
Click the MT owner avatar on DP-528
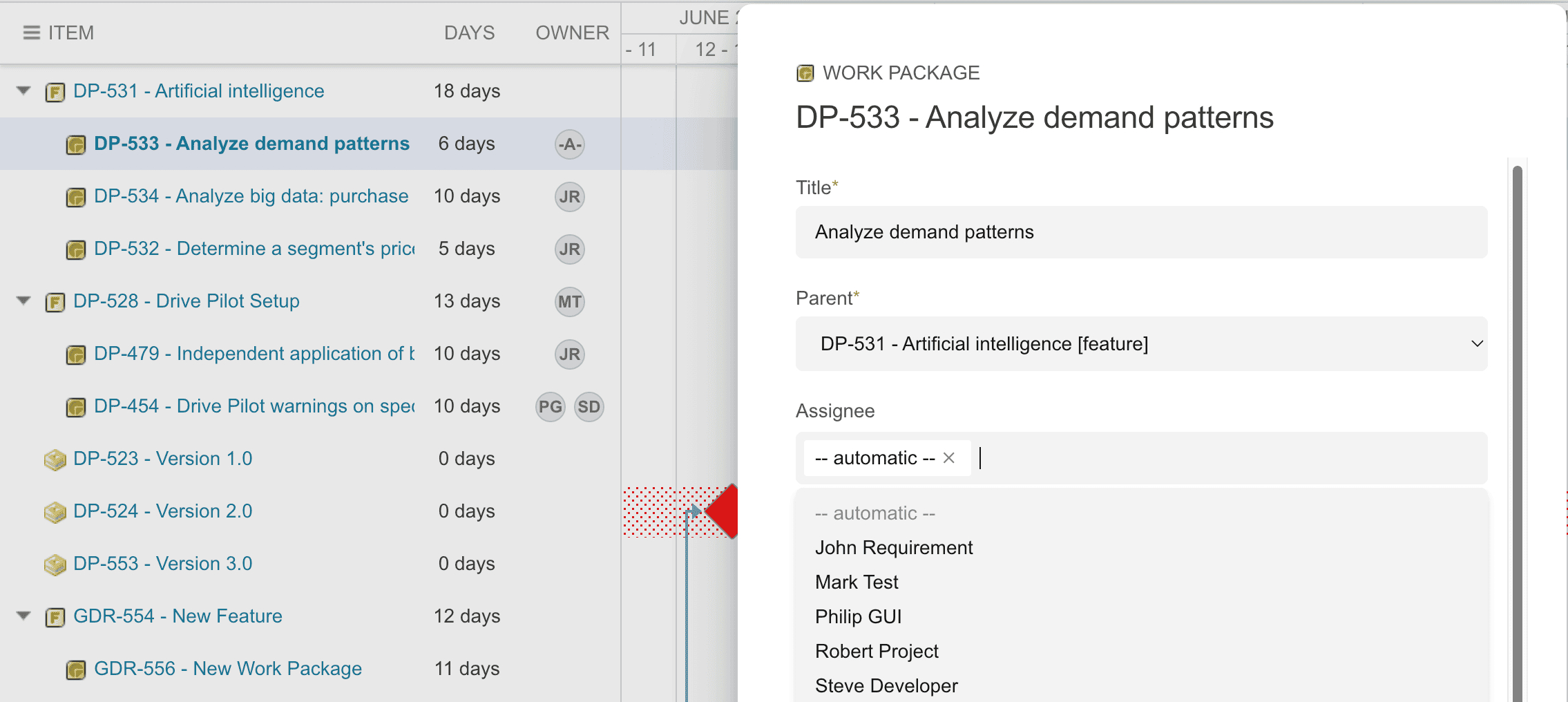(570, 302)
